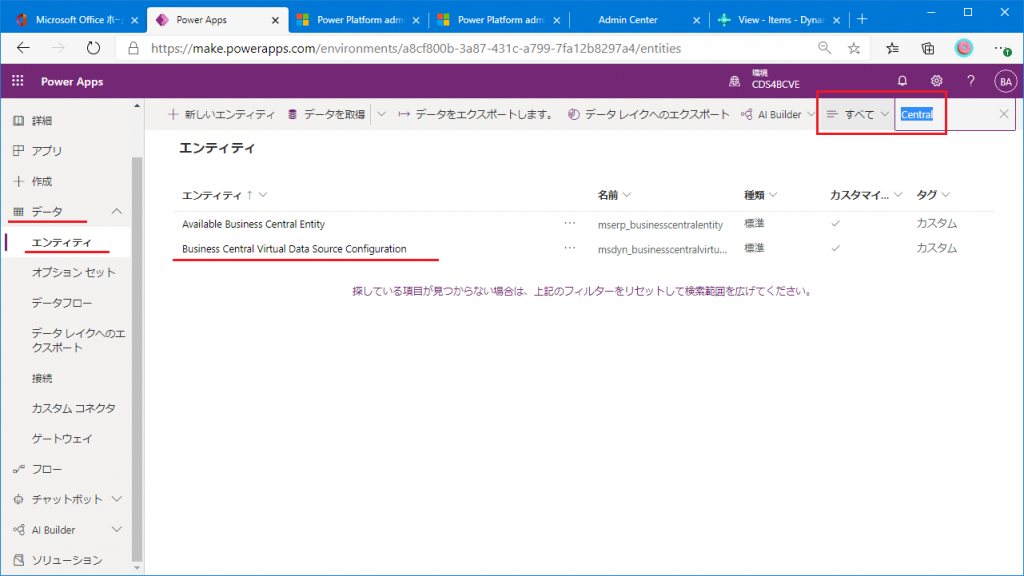Click the help question mark icon
This screenshot has height=576, width=1024.
coord(970,82)
